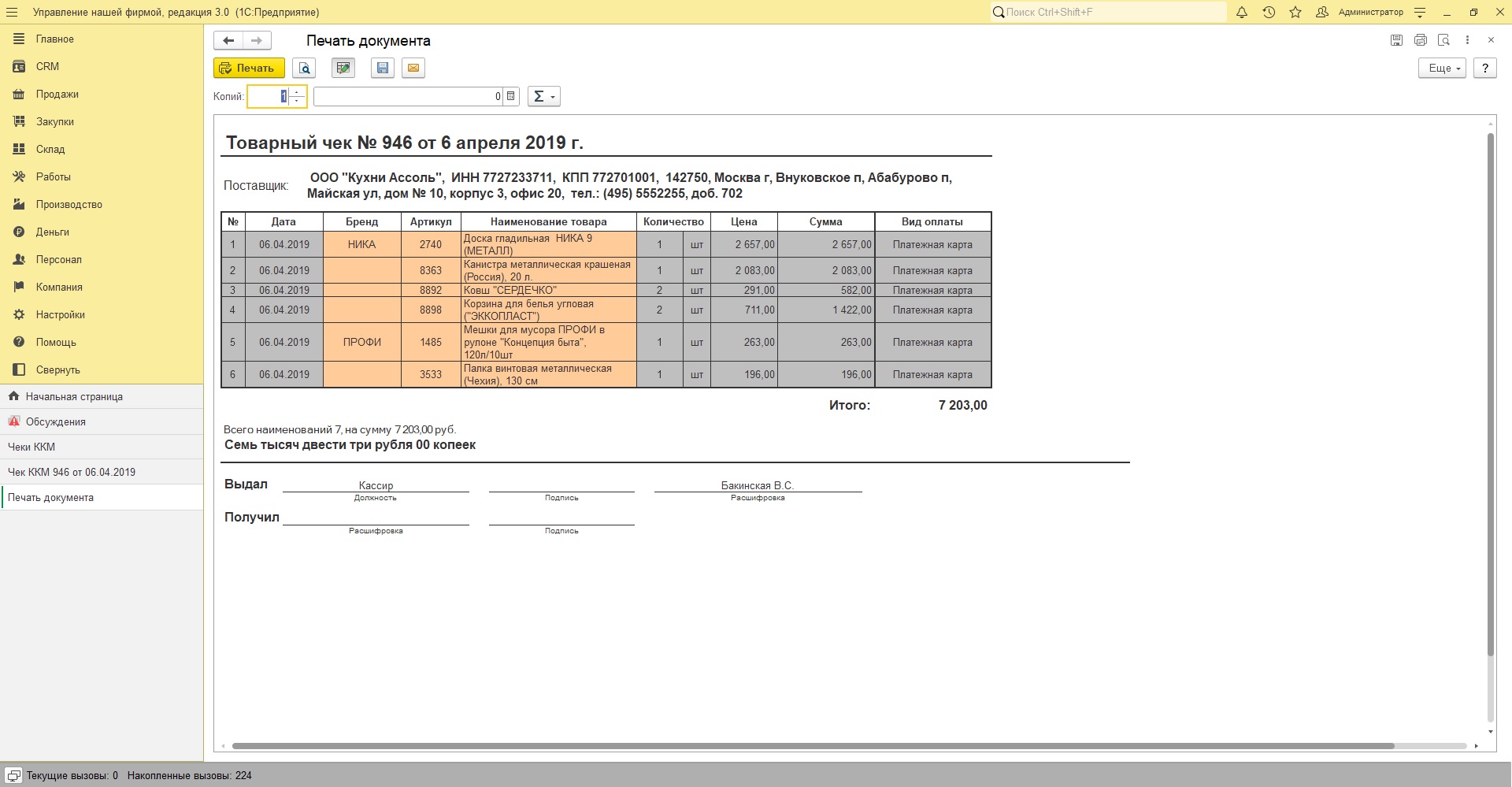
Task: Click the sum value field
Action: [x=408, y=96]
